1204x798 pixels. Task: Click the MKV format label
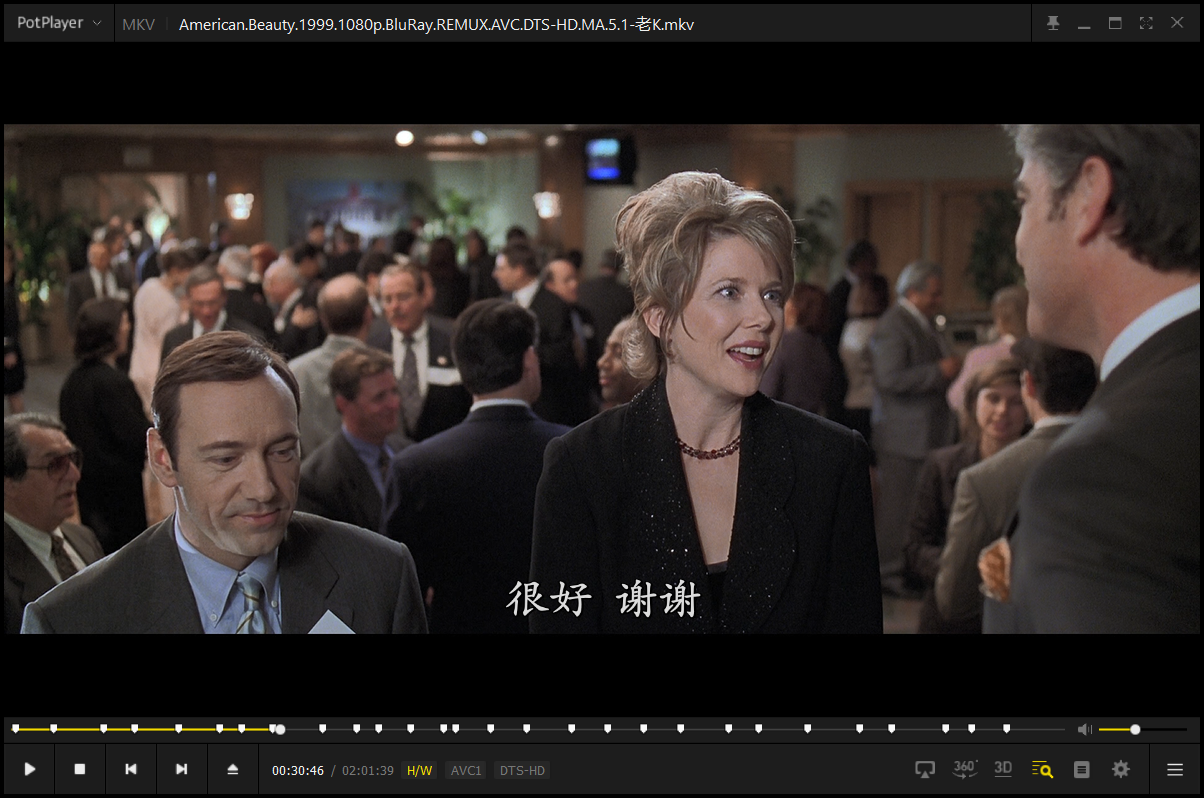(x=138, y=24)
